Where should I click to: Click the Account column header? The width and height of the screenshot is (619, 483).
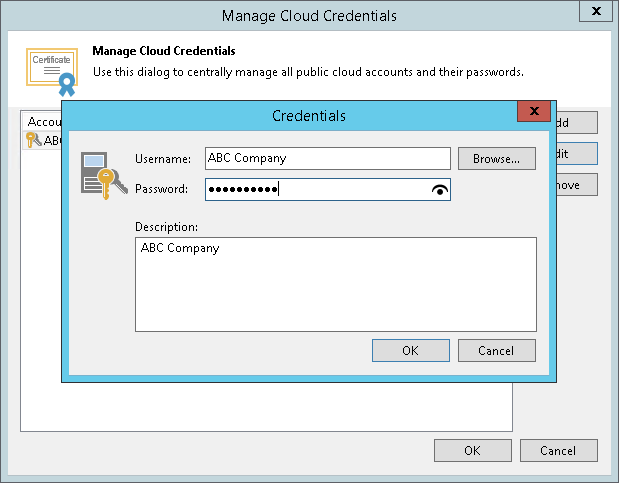[x=43, y=122]
